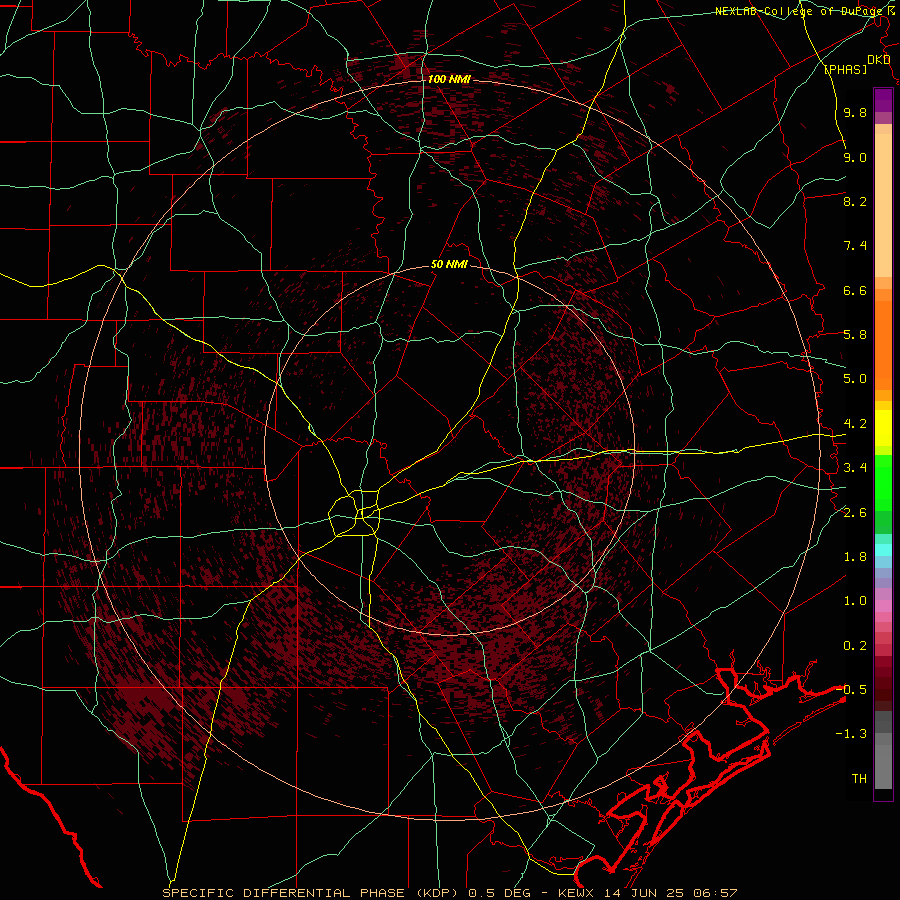Image resolution: width=900 pixels, height=900 pixels.
Task: Click the TH threshold label
Action: click(859, 779)
